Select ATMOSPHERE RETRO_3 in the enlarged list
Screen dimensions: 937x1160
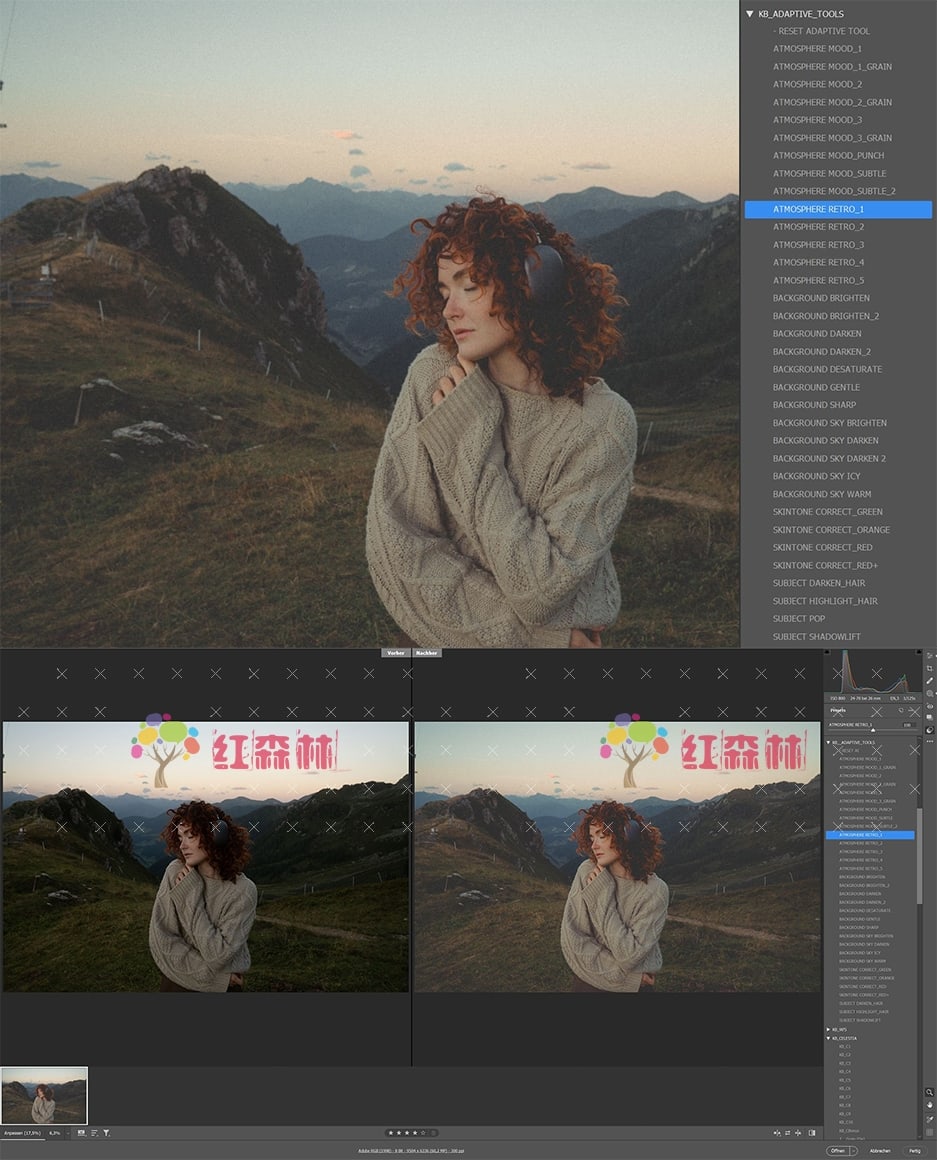[818, 245]
